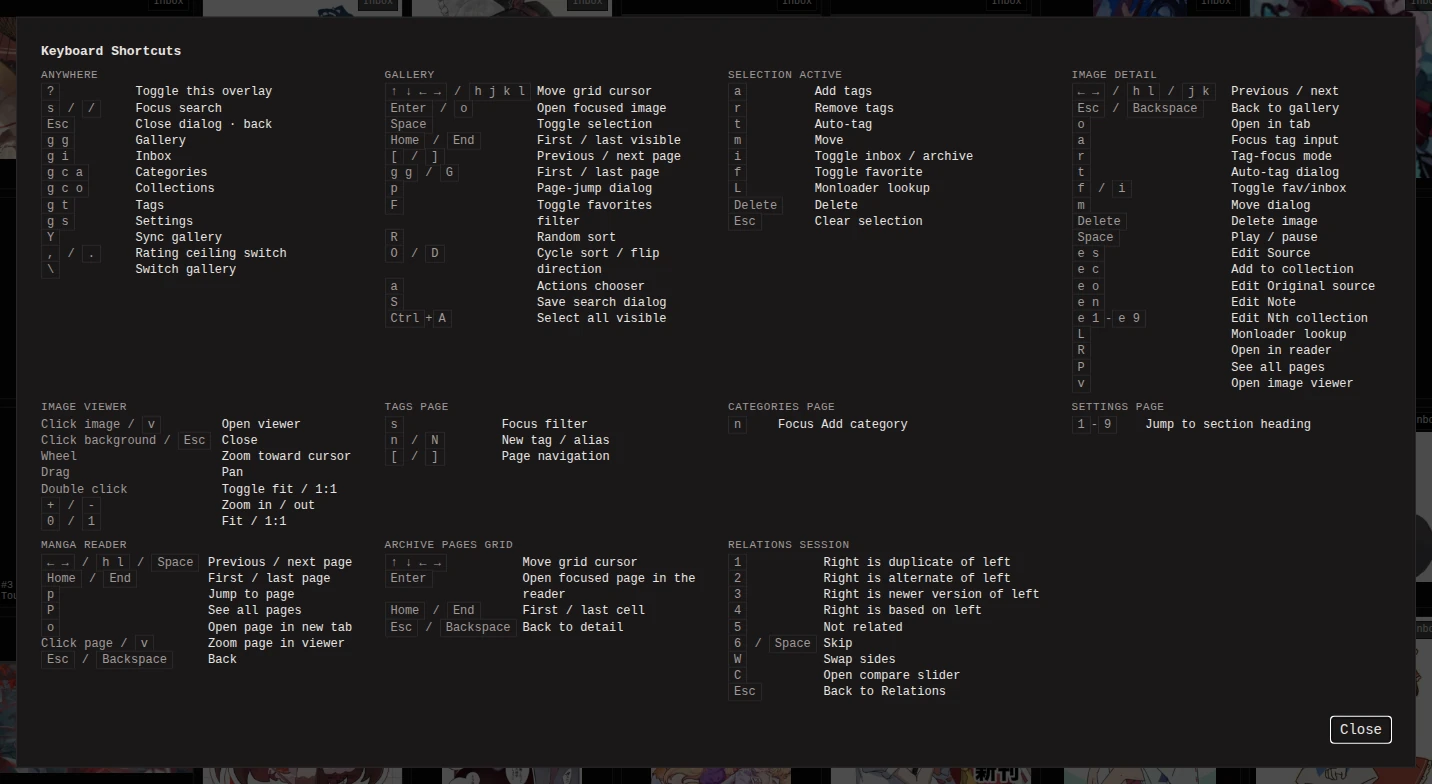Viewport: 1432px width, 784px height.
Task: Click the "Page-jump dialog" label
Action: pos(594,188)
